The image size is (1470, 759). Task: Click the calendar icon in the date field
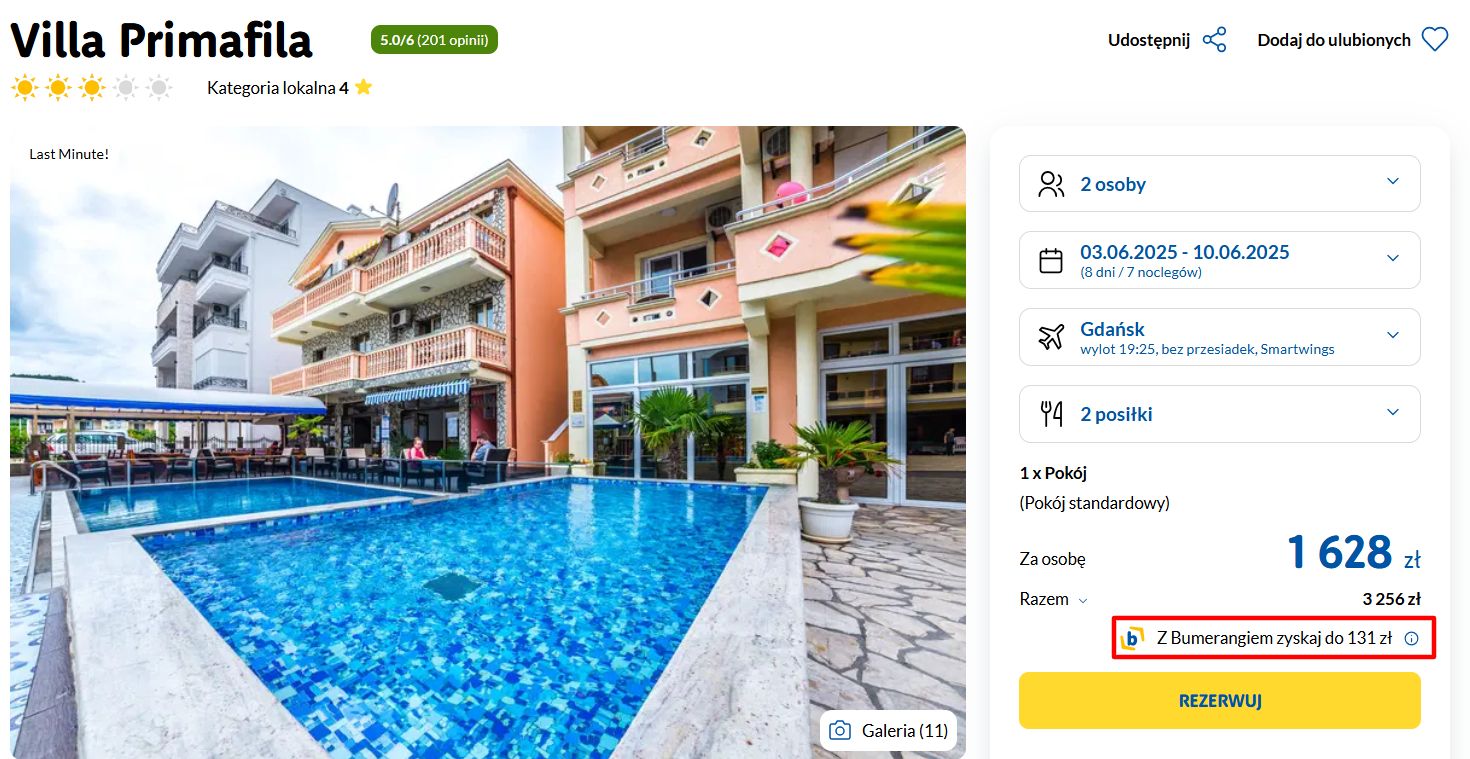click(1051, 261)
